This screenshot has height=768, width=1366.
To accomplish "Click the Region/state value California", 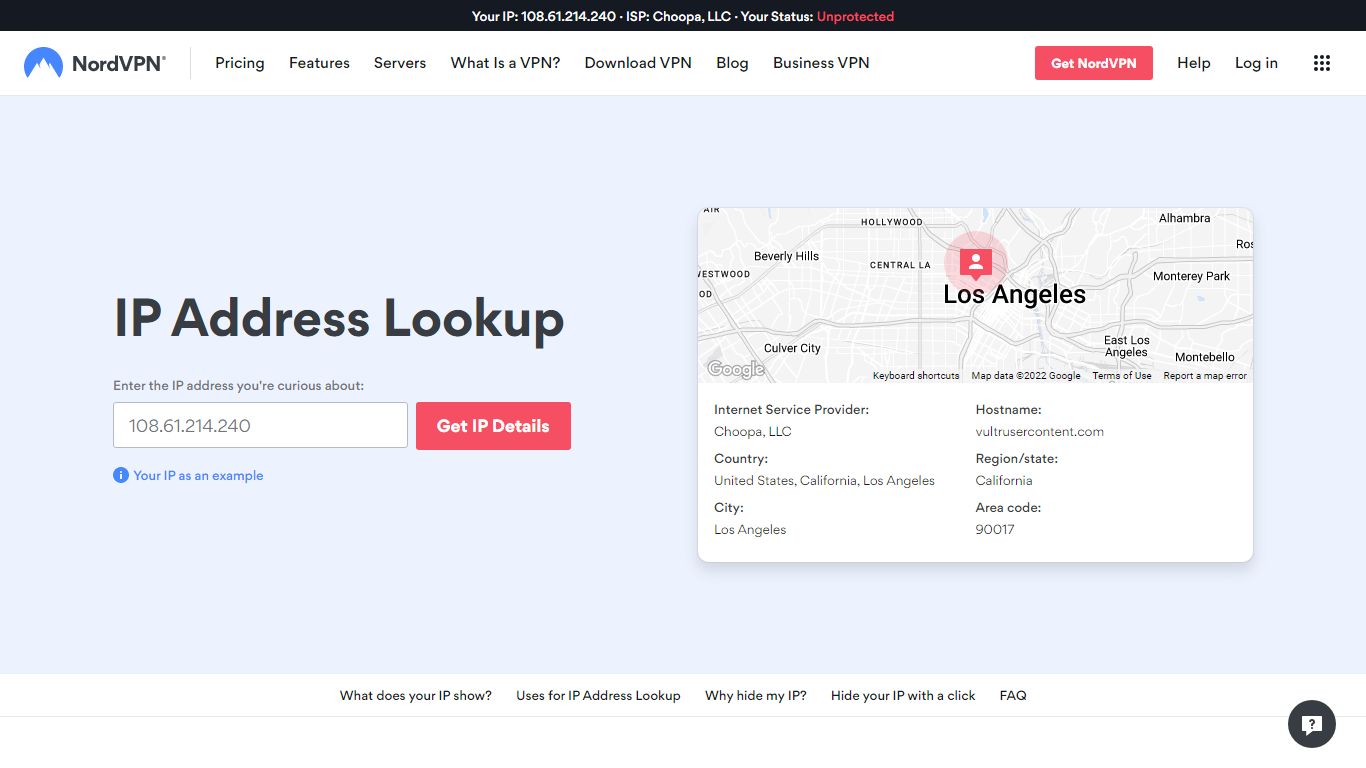I will pos(1004,481).
